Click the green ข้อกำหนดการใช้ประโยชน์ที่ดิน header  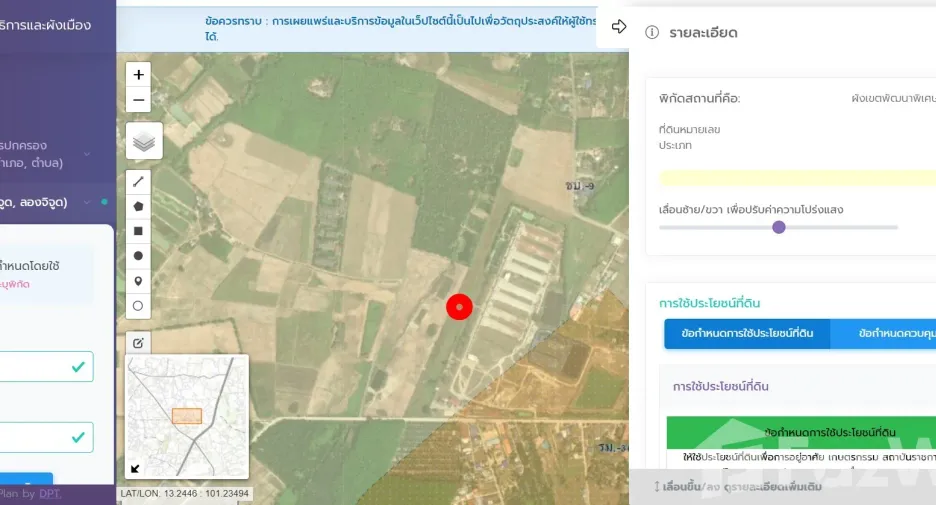pos(801,433)
